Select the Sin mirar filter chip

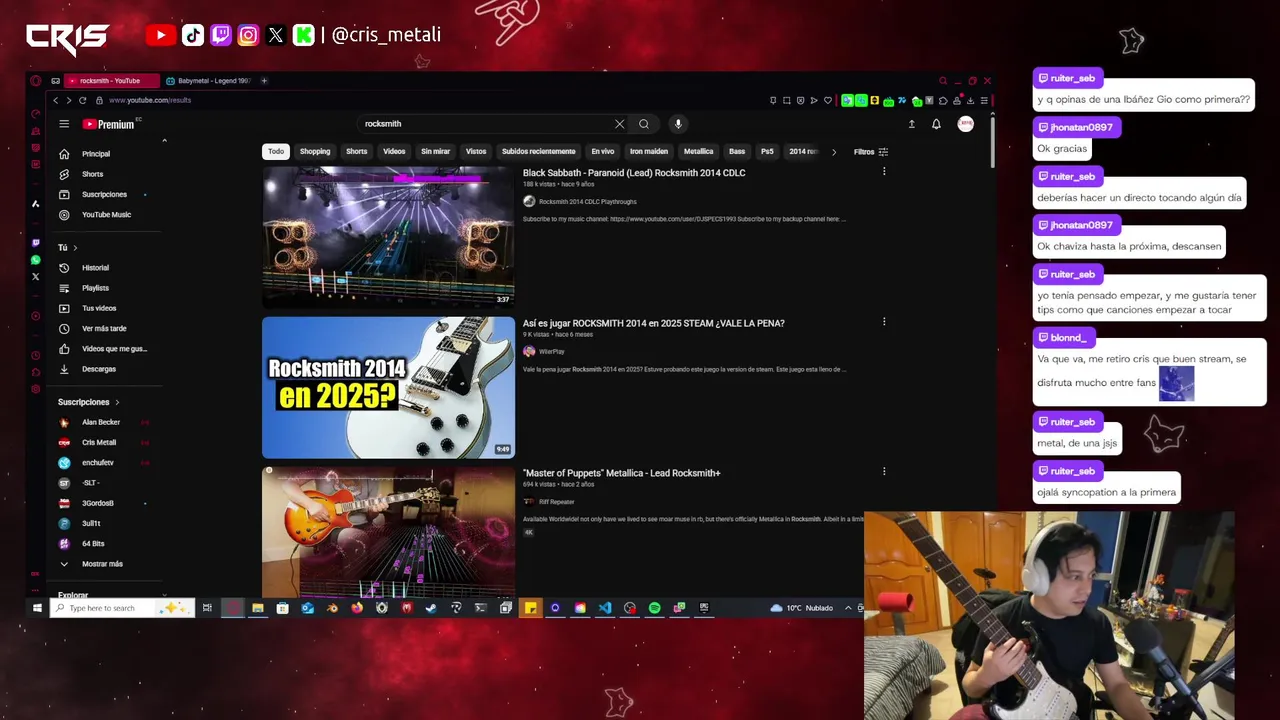click(x=435, y=152)
